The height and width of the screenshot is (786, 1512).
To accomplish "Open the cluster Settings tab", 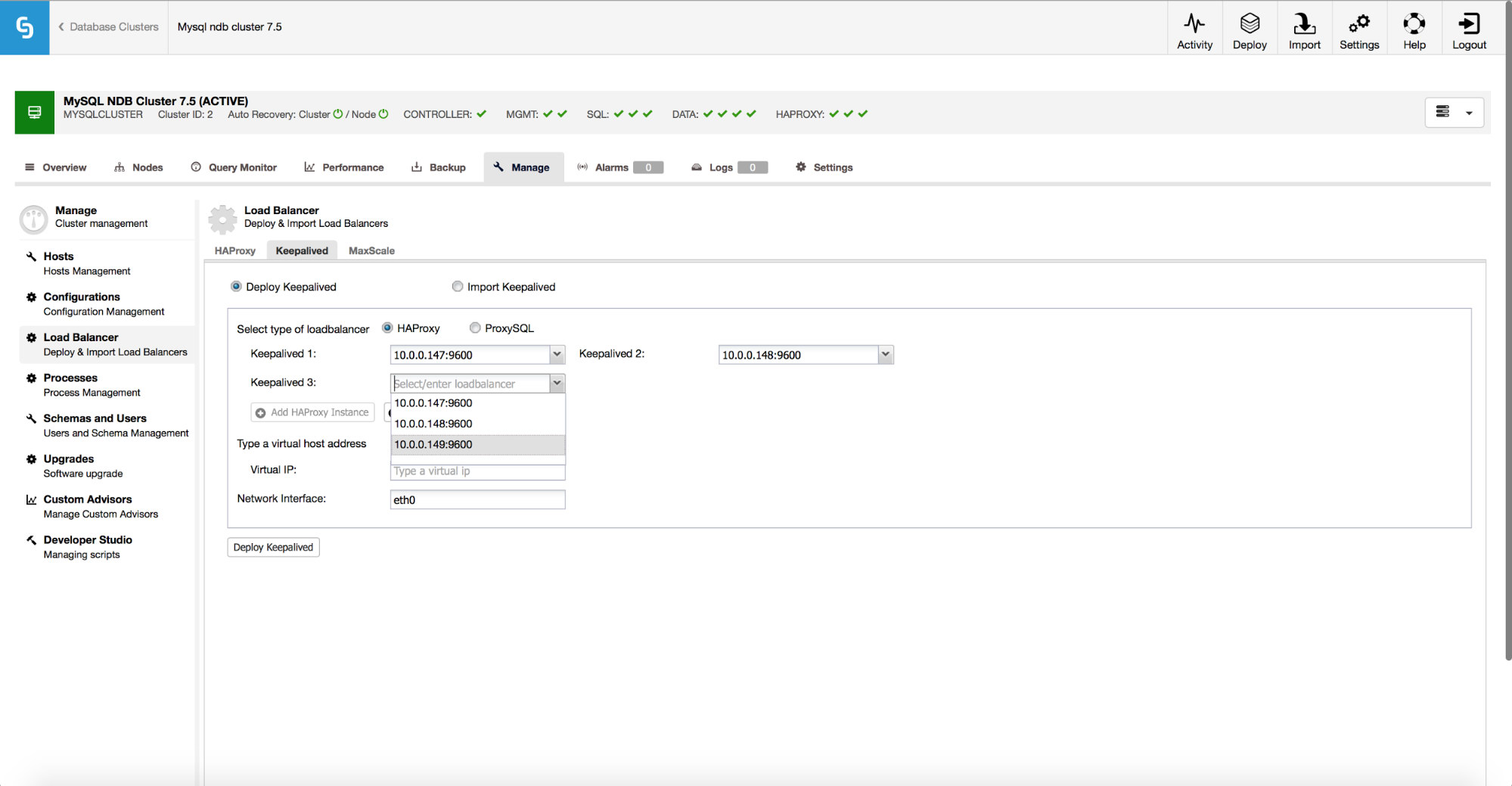I will (824, 167).
